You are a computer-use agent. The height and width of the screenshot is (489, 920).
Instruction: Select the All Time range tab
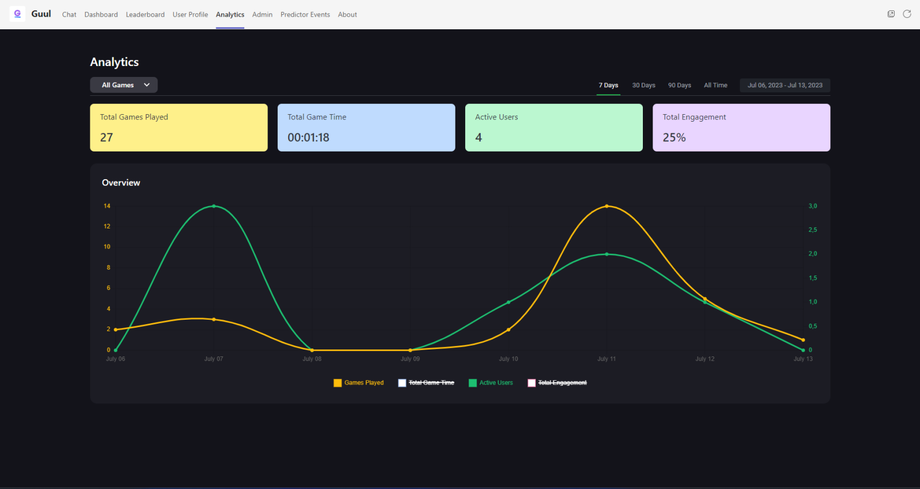pyautogui.click(x=715, y=85)
